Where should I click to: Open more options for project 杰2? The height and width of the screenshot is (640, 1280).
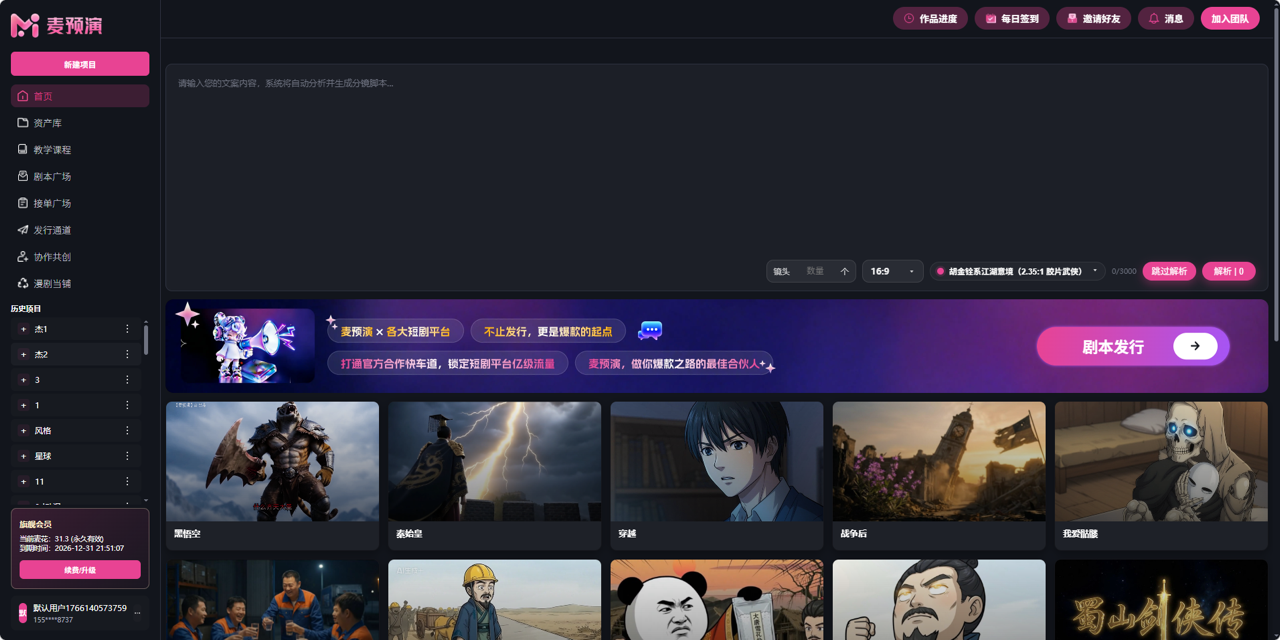pyautogui.click(x=127, y=354)
